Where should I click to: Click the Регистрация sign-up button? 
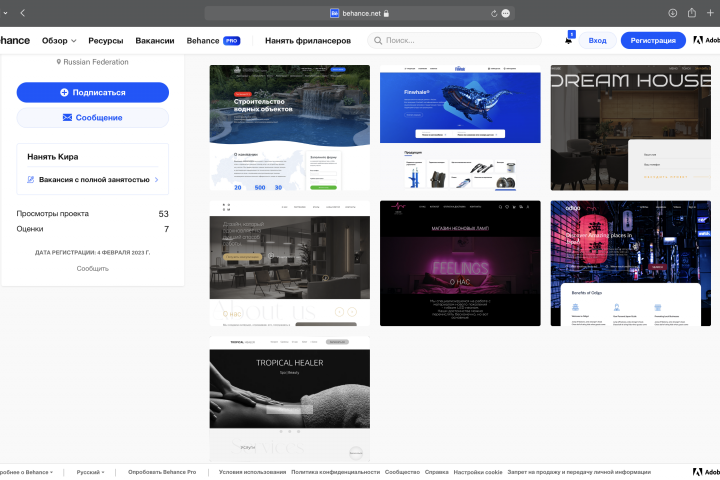(653, 40)
